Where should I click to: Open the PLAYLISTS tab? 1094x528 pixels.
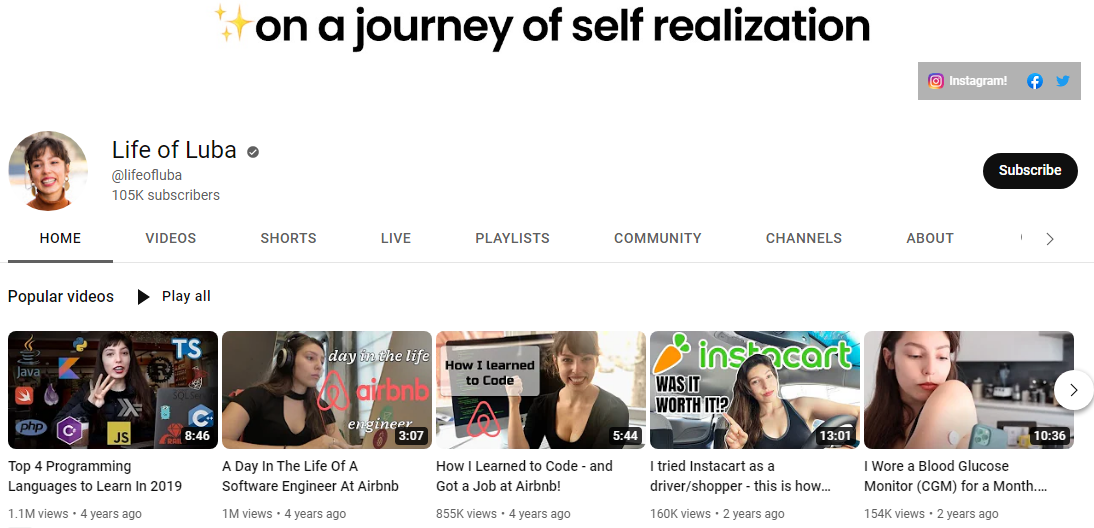(512, 239)
